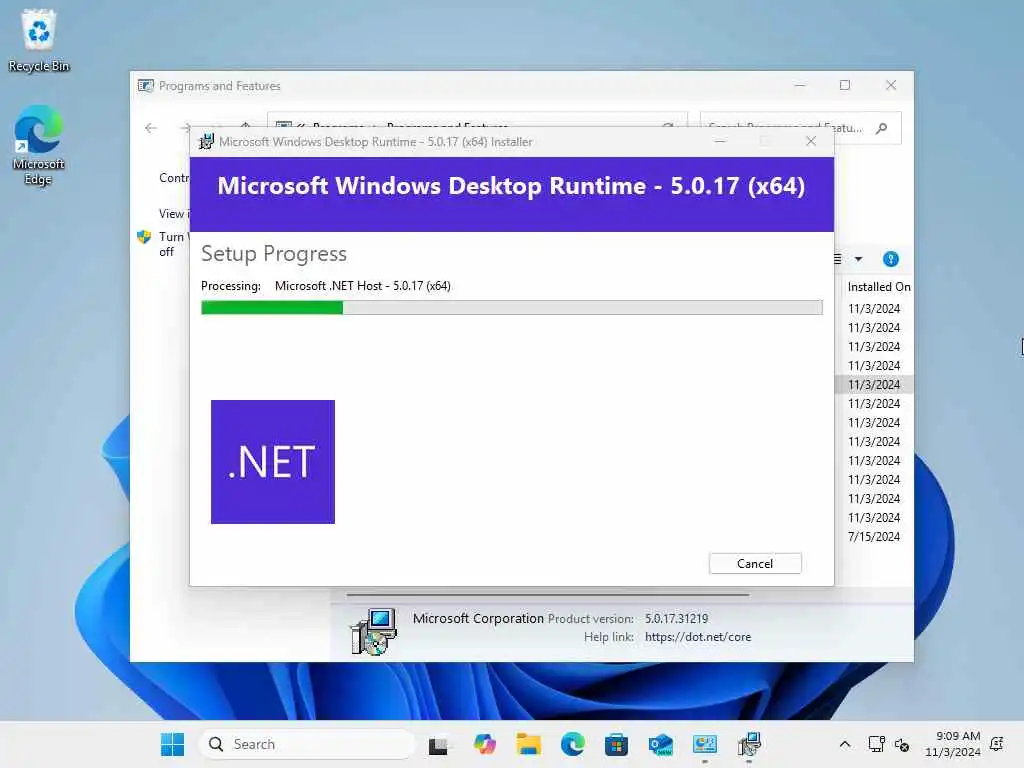Launch Copilot from the taskbar

(485, 744)
